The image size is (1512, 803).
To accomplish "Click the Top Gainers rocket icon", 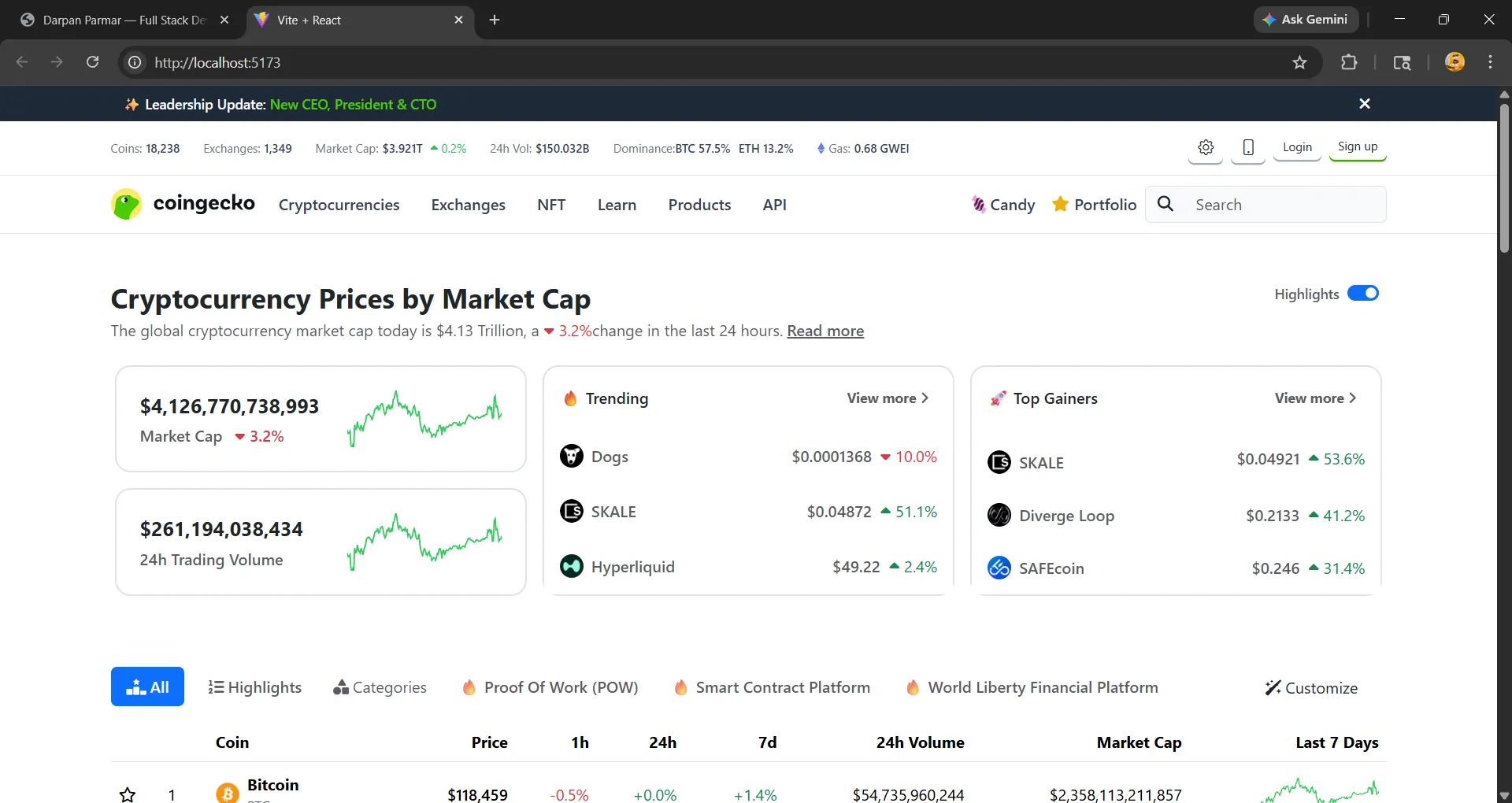I will click(999, 398).
